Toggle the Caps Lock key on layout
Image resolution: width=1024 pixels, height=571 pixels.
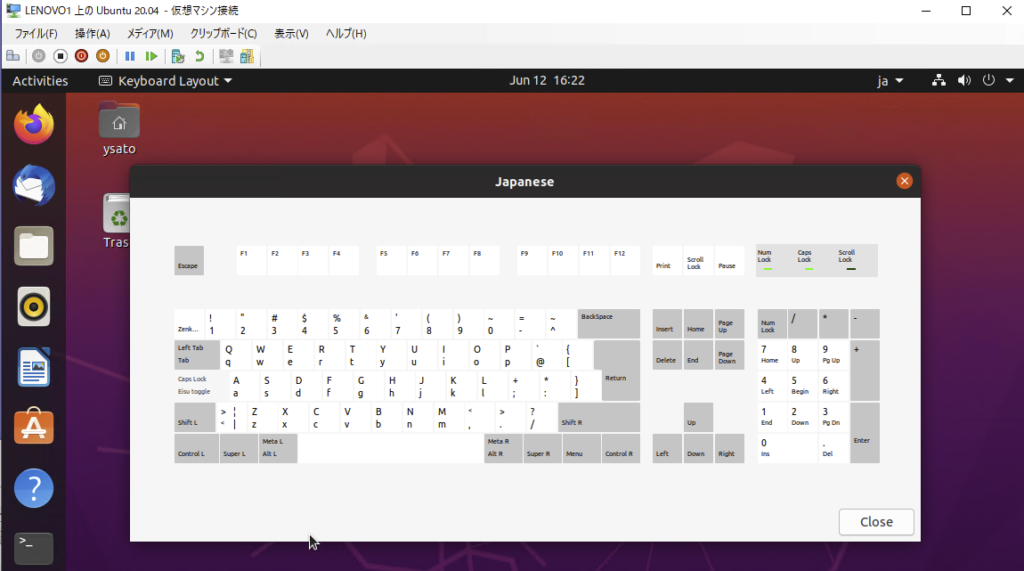(x=203, y=385)
